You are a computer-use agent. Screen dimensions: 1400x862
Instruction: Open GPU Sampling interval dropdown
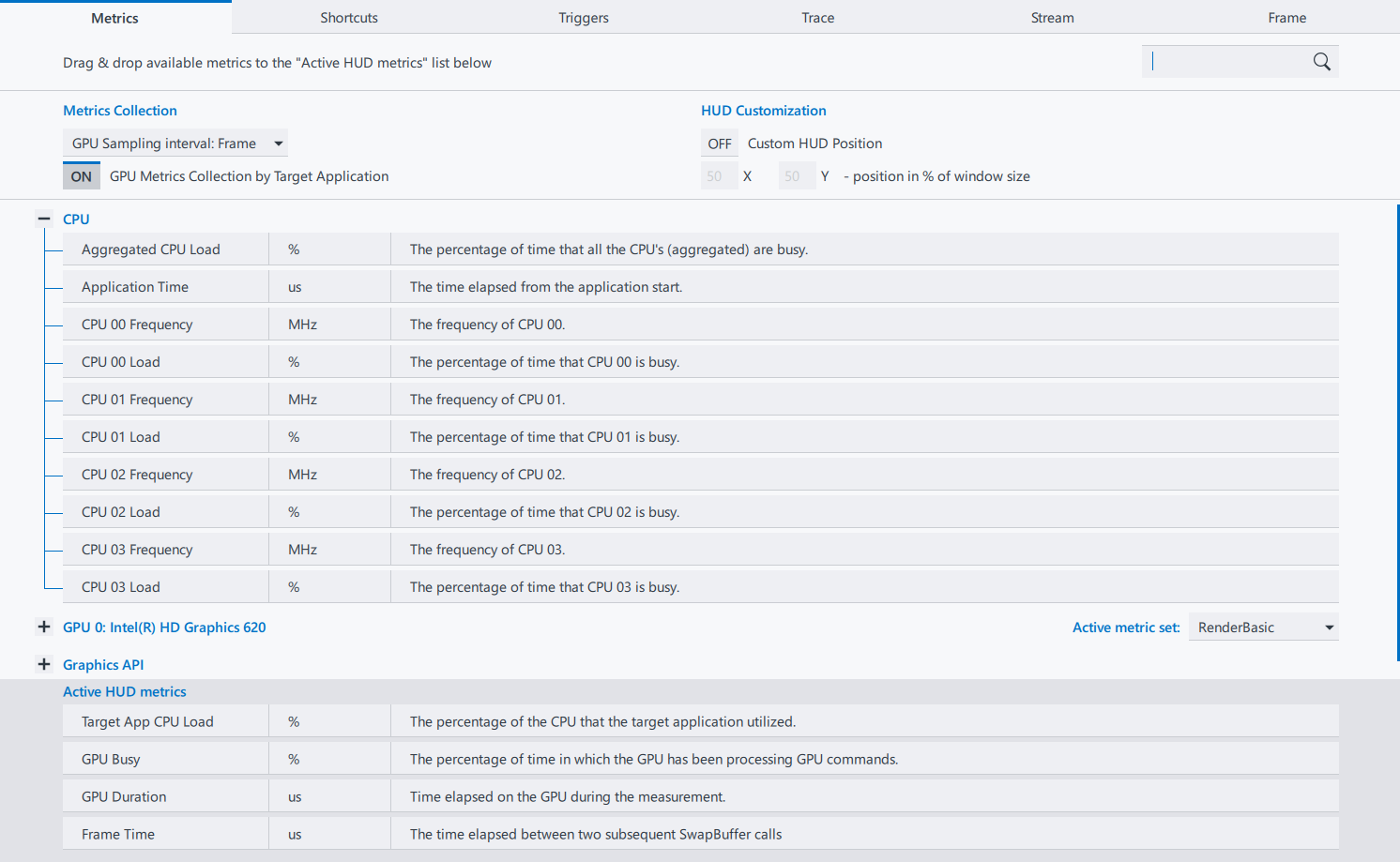[x=175, y=144]
